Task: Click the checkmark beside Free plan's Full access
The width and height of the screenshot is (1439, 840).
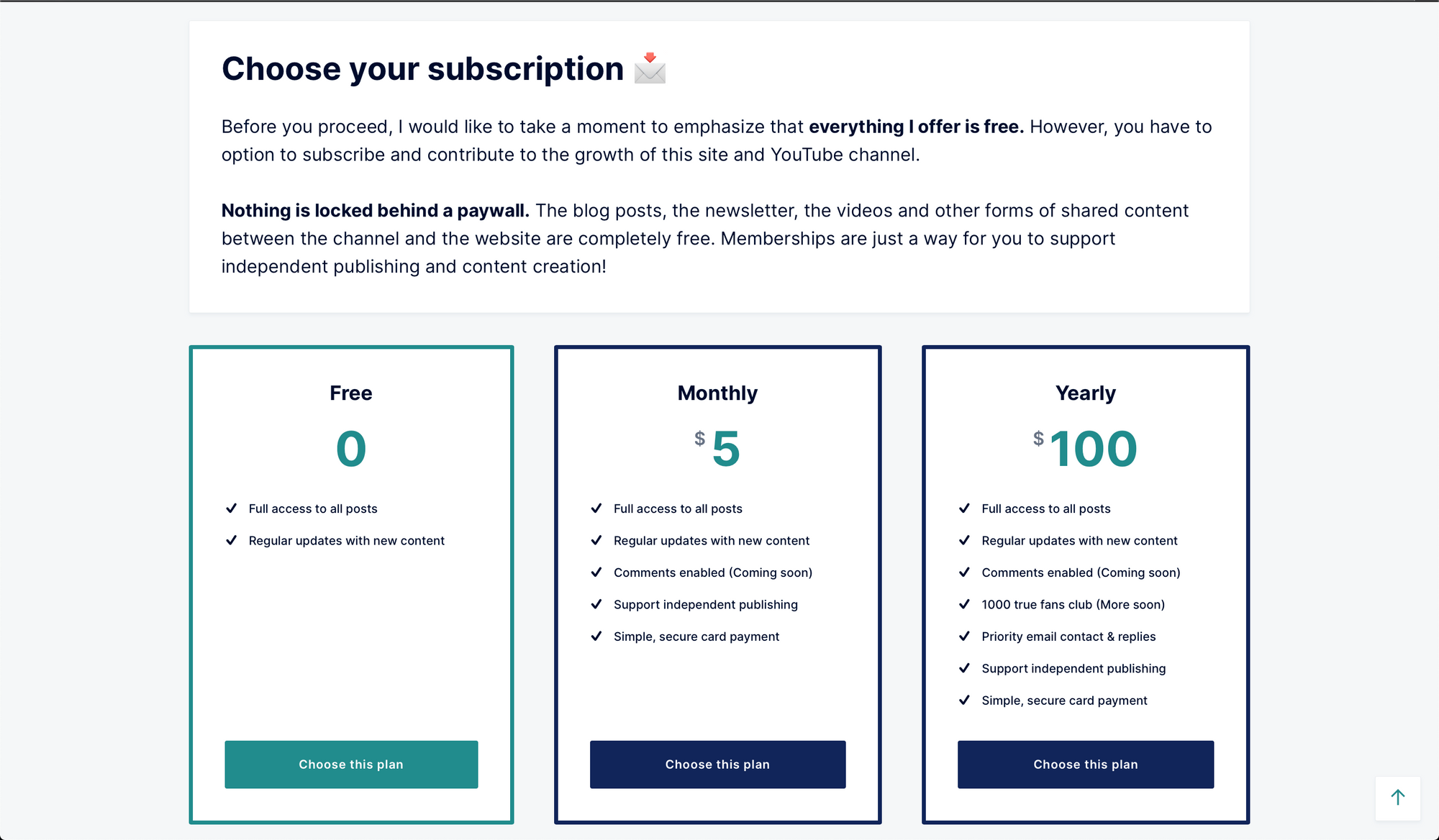Action: tap(231, 508)
